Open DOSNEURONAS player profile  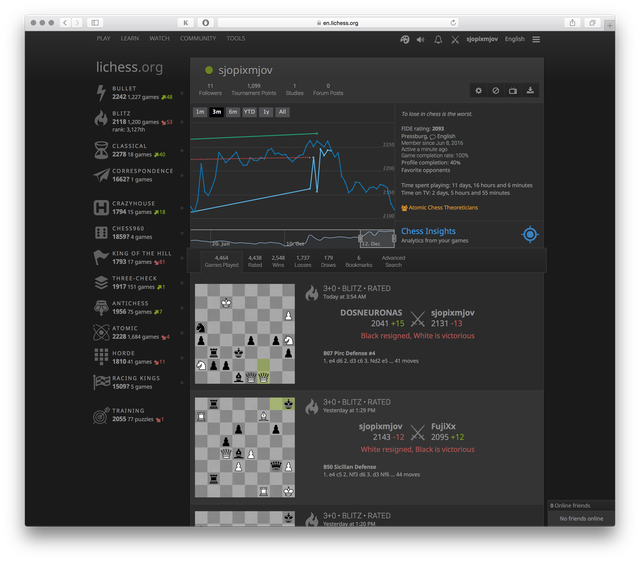(371, 313)
